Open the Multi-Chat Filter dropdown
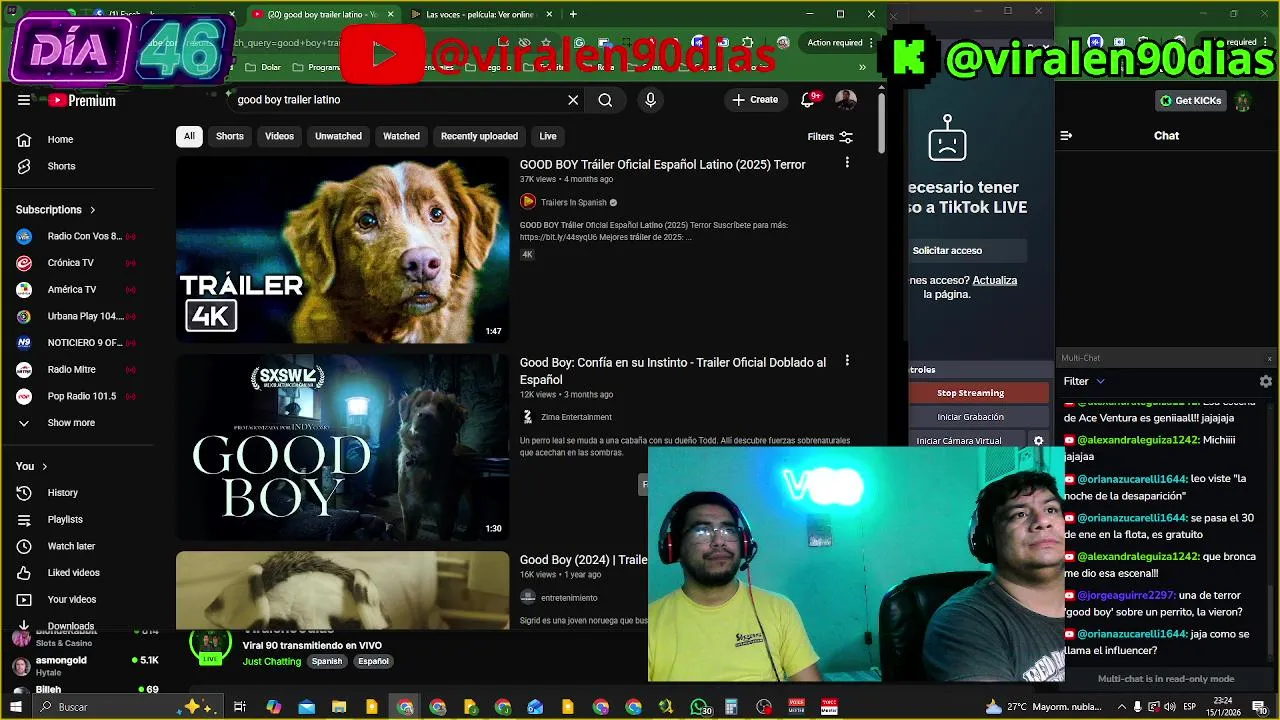Screen dimensions: 1280x720 (1084, 381)
